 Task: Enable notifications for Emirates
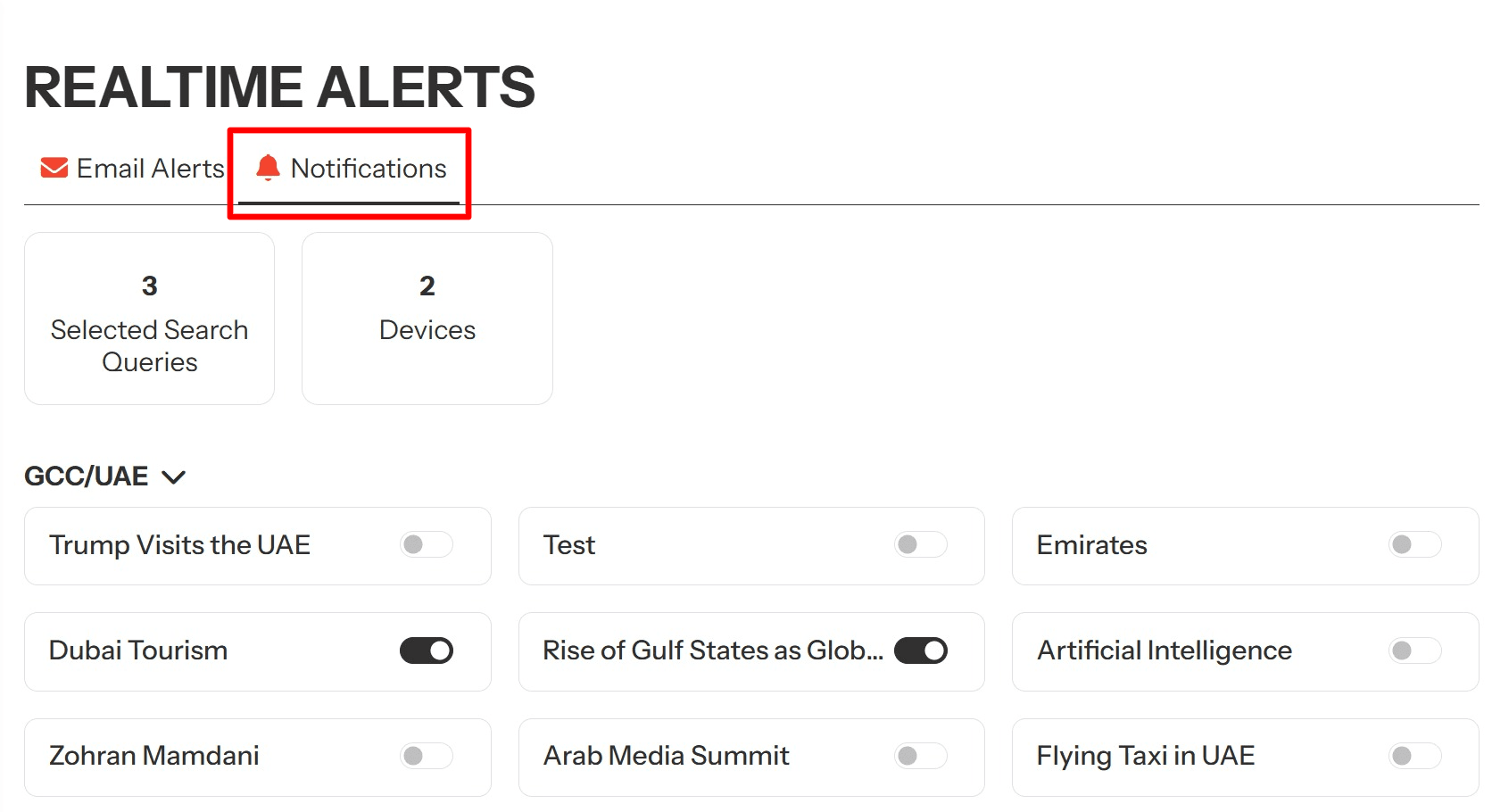(x=1414, y=544)
